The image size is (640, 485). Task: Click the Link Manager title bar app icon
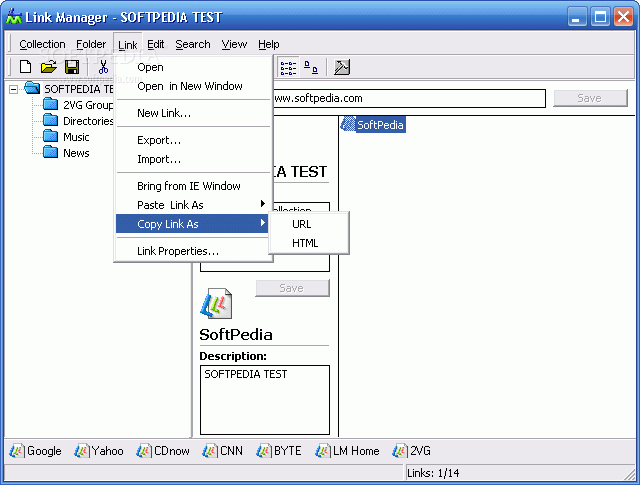14,17
